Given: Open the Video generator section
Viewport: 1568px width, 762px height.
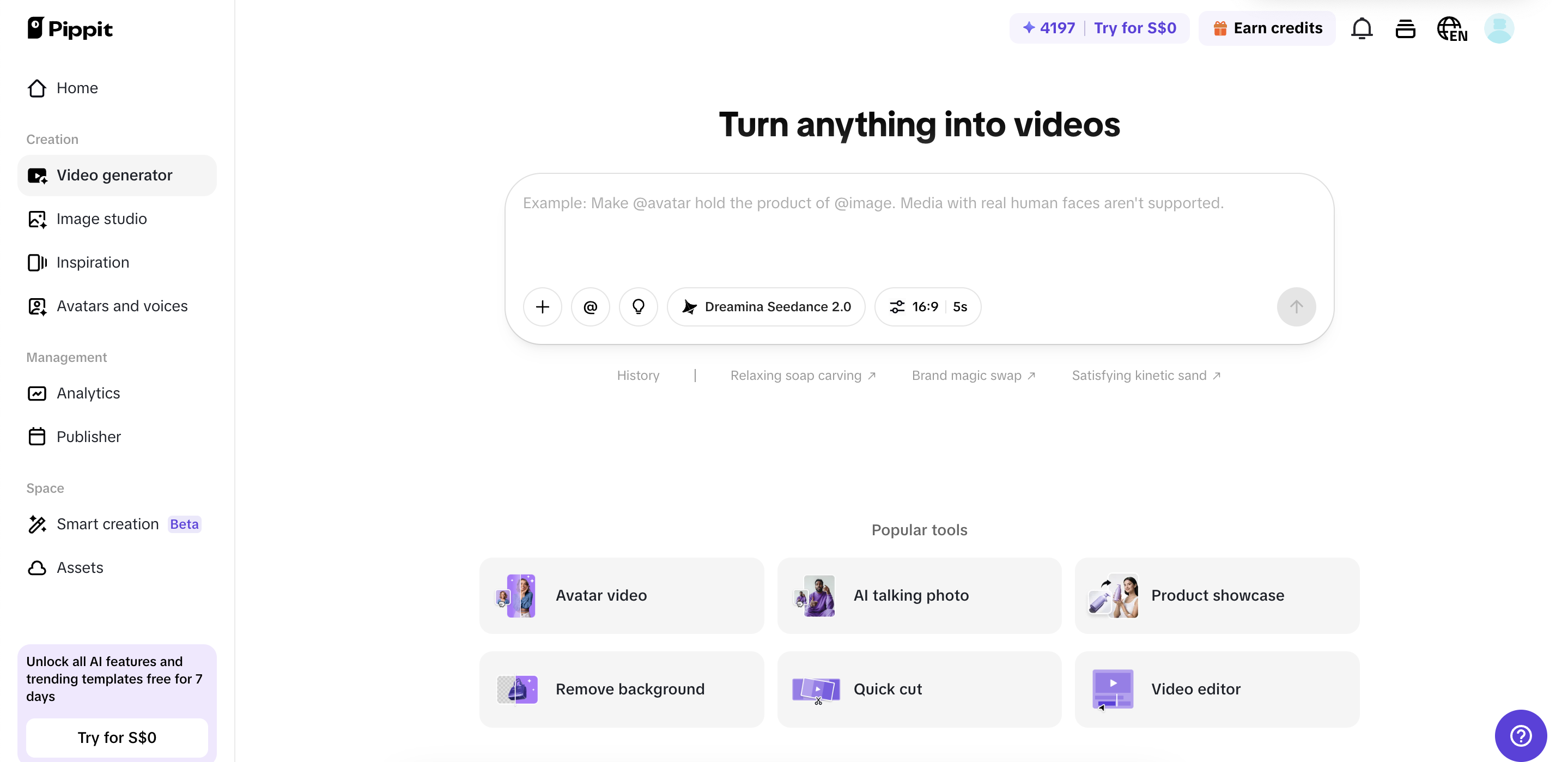Looking at the screenshot, I should pos(114,175).
